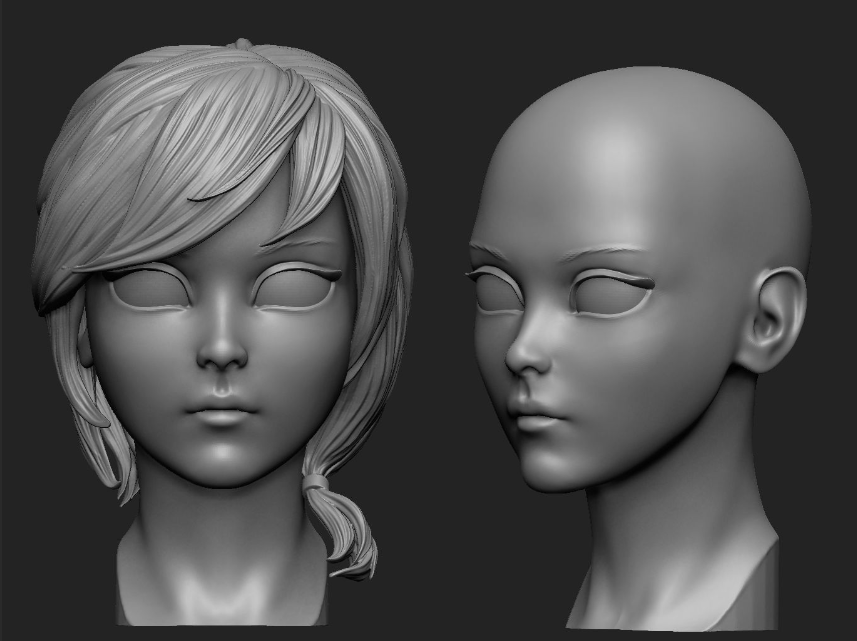Click the lips of the haired head
Viewport: 857px width, 641px height.
pos(222,408)
